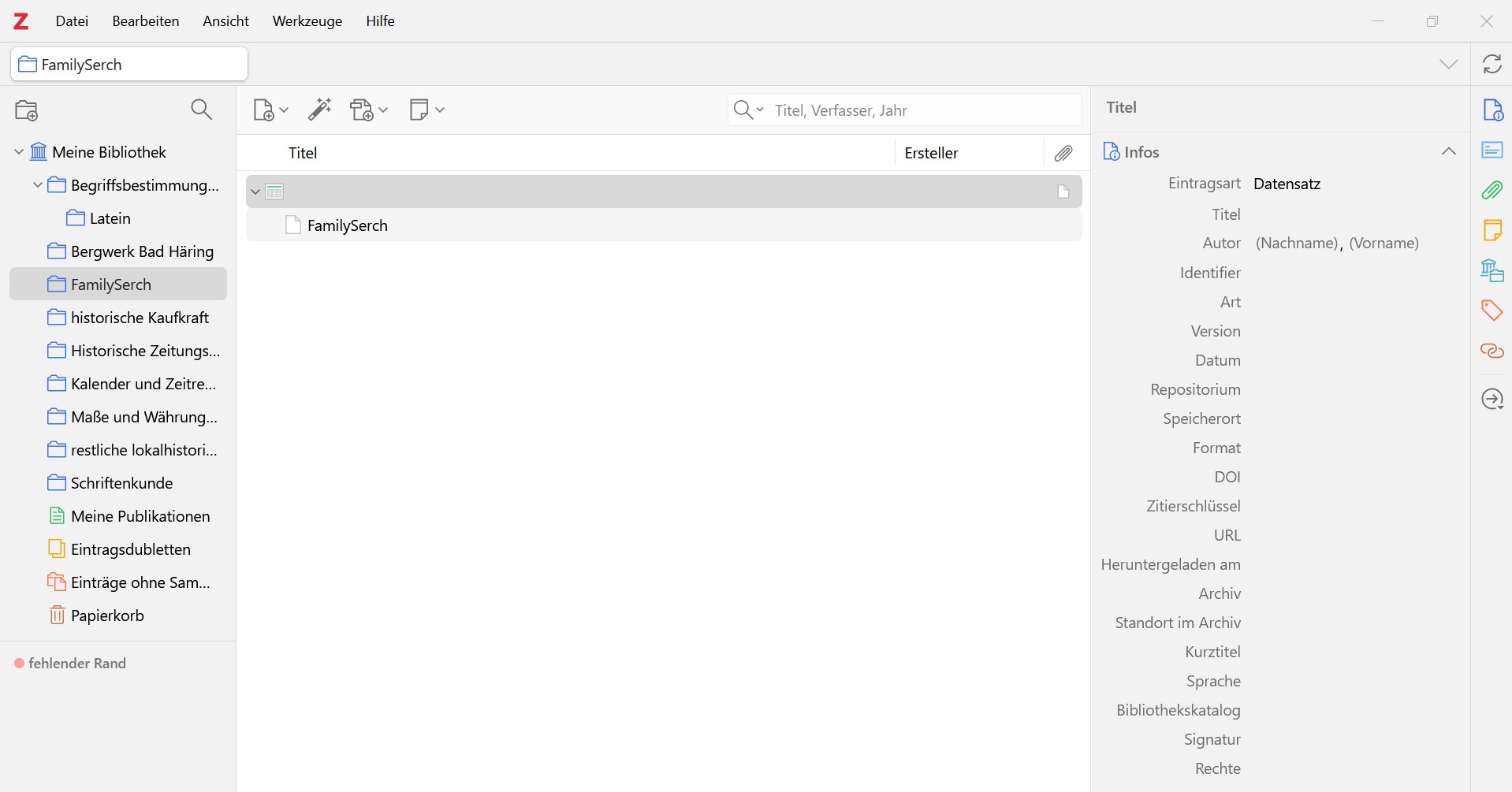The image size is (1512, 792).
Task: Click the Locate arrow sidebar icon
Action: click(x=1492, y=400)
